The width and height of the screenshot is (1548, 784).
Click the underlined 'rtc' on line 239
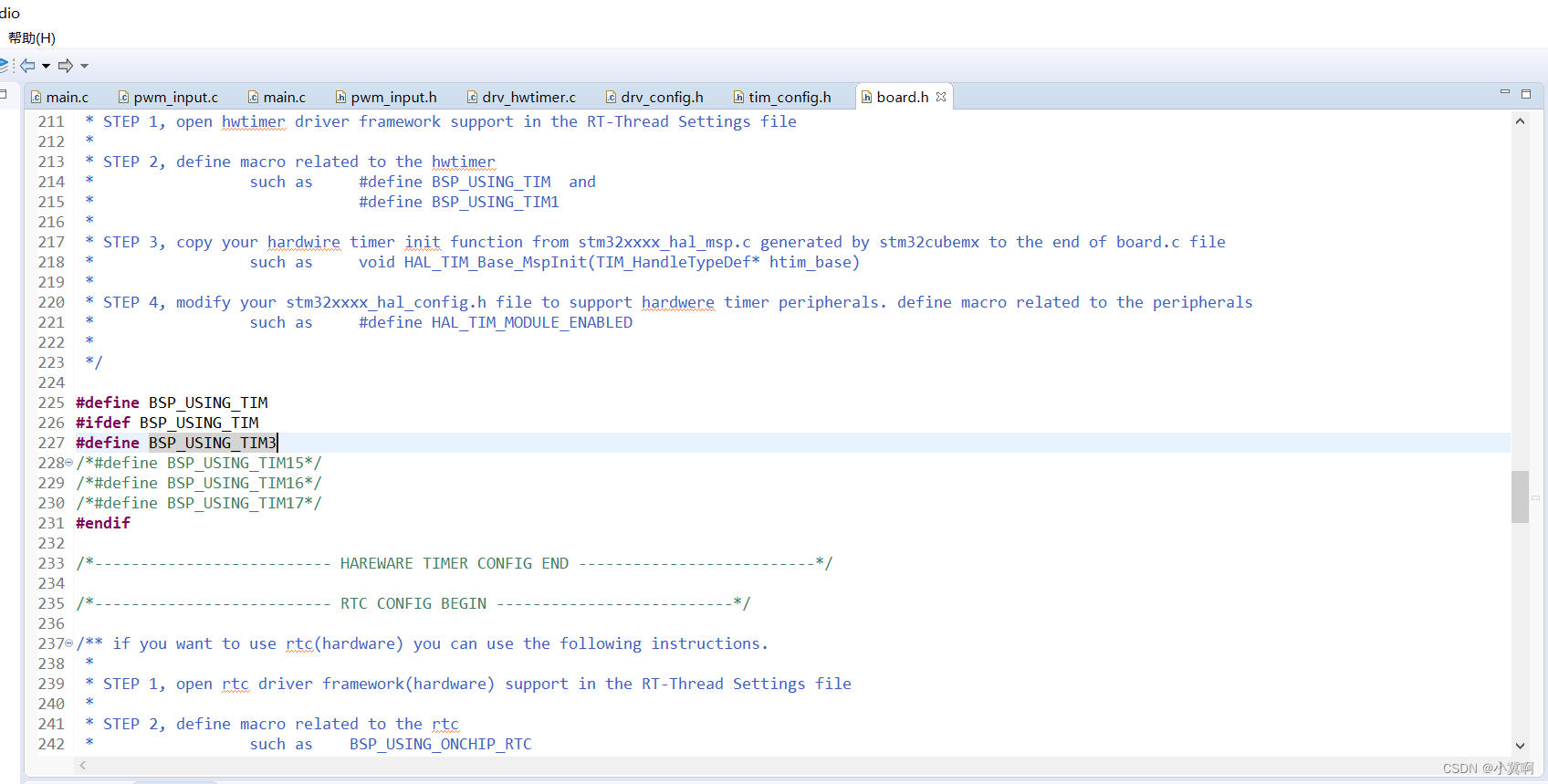click(x=235, y=684)
